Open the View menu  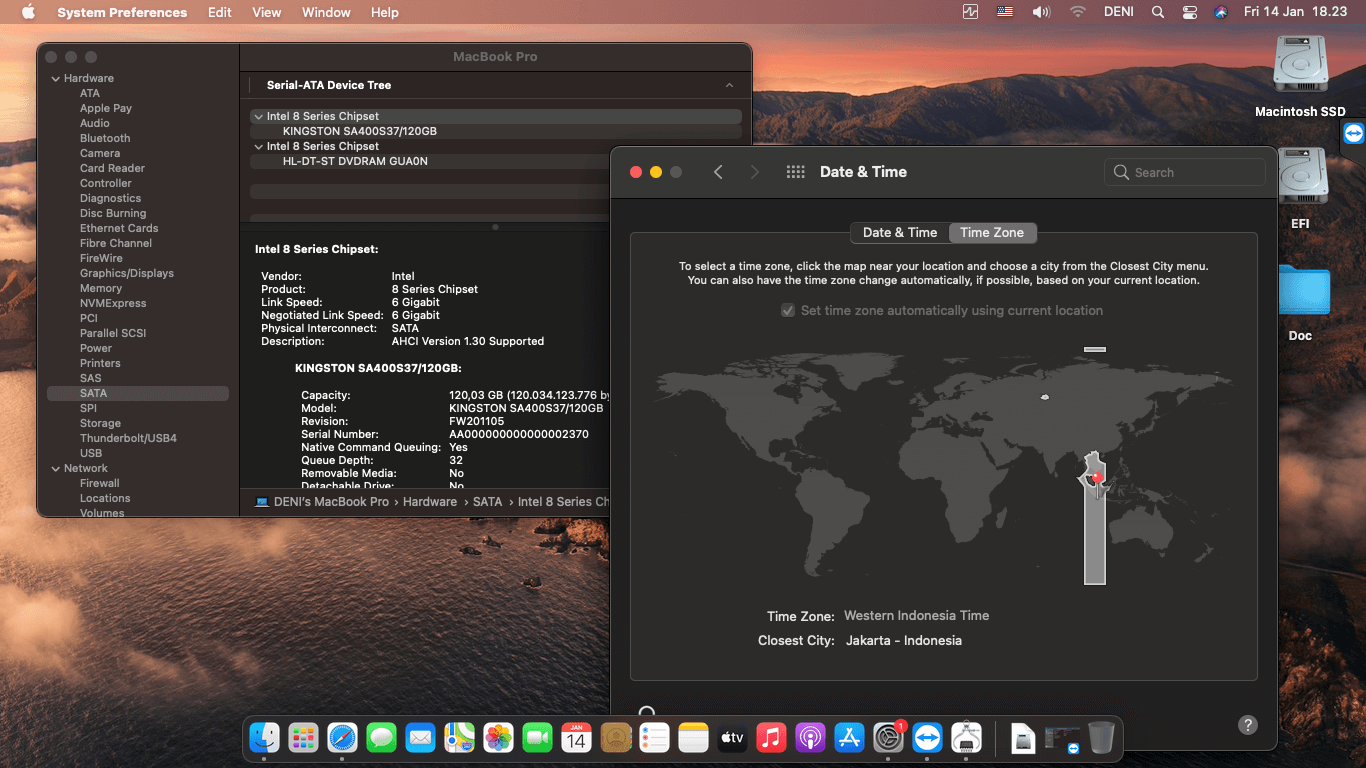(267, 12)
